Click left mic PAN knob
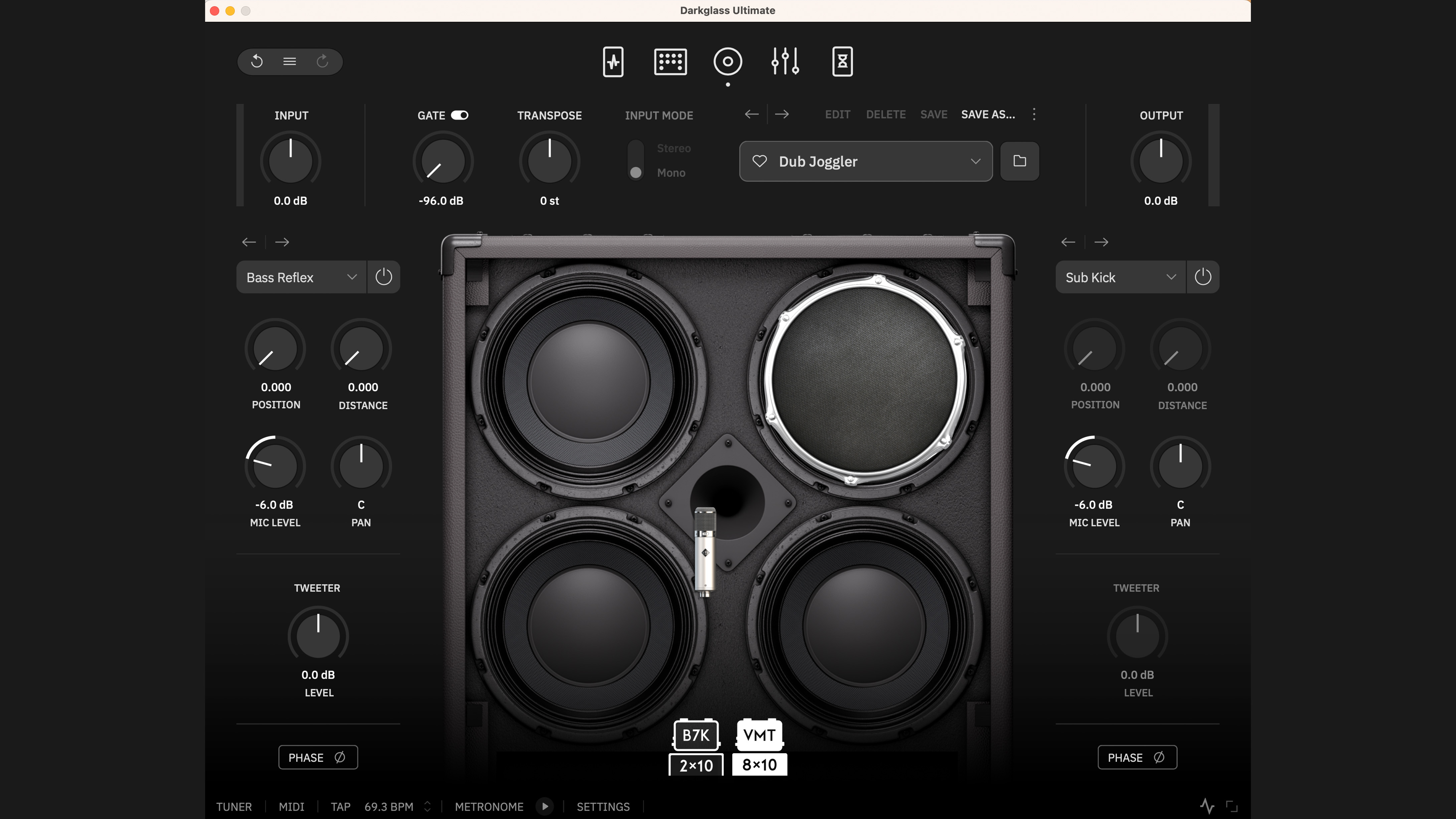Image resolution: width=1456 pixels, height=819 pixels. pyautogui.click(x=361, y=466)
